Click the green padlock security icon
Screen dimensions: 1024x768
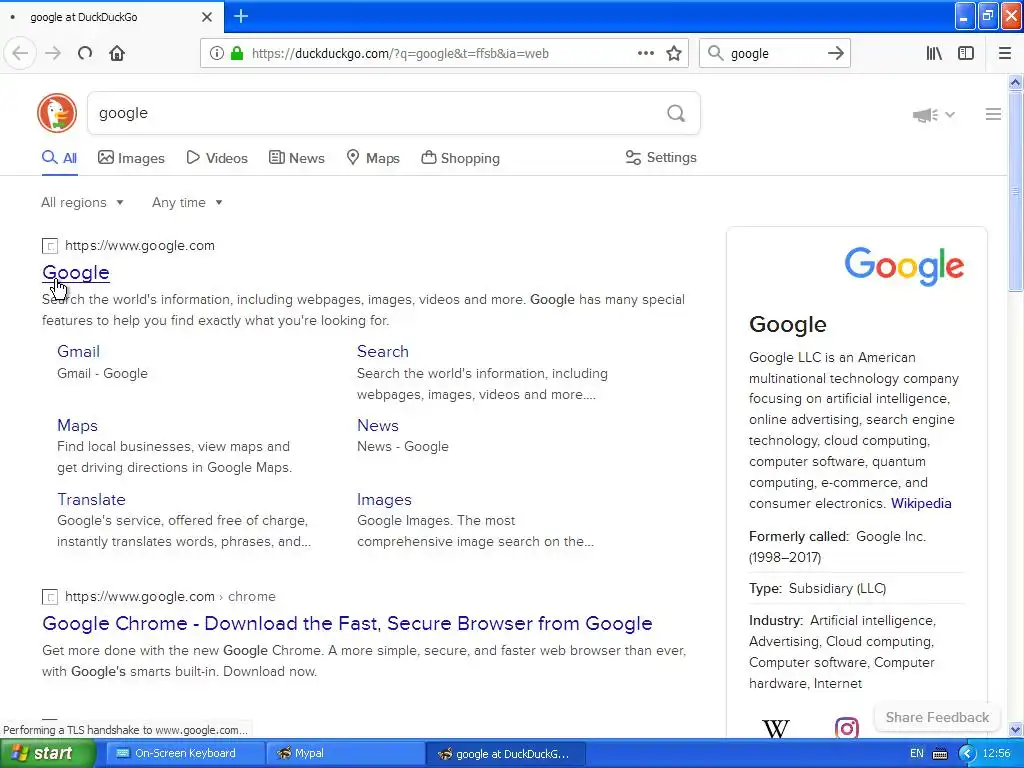237,54
